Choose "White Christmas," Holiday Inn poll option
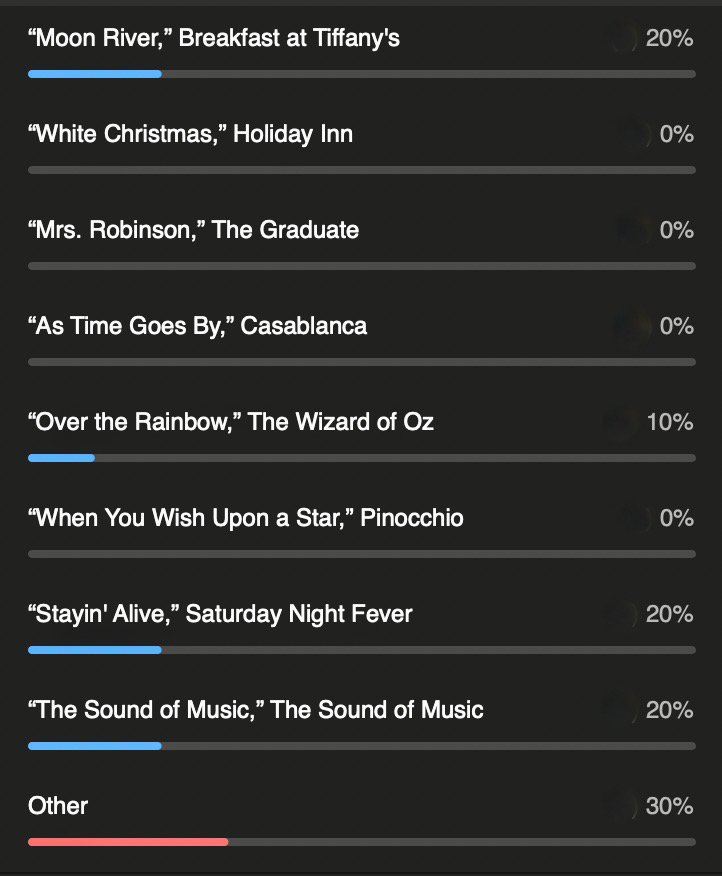Image resolution: width=722 pixels, height=876 pixels. 190,135
